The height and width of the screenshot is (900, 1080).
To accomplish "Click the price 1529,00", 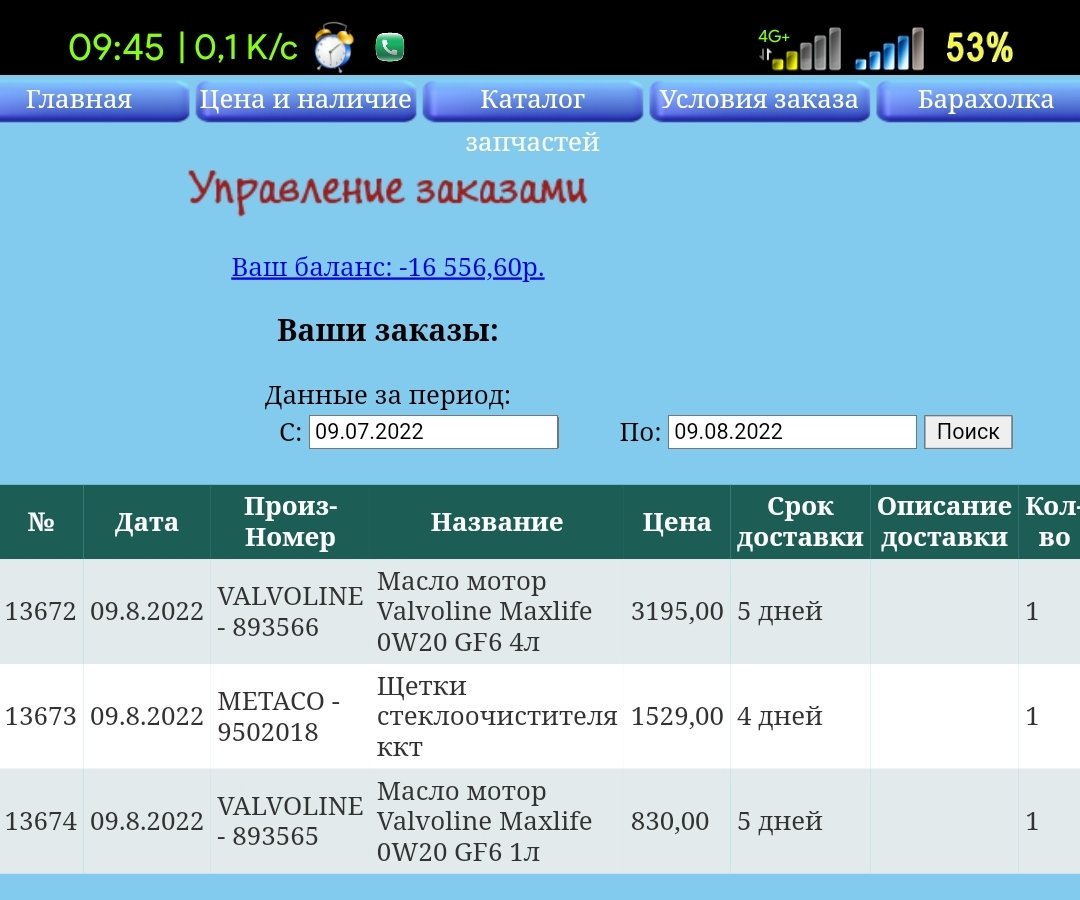I will [x=677, y=716].
